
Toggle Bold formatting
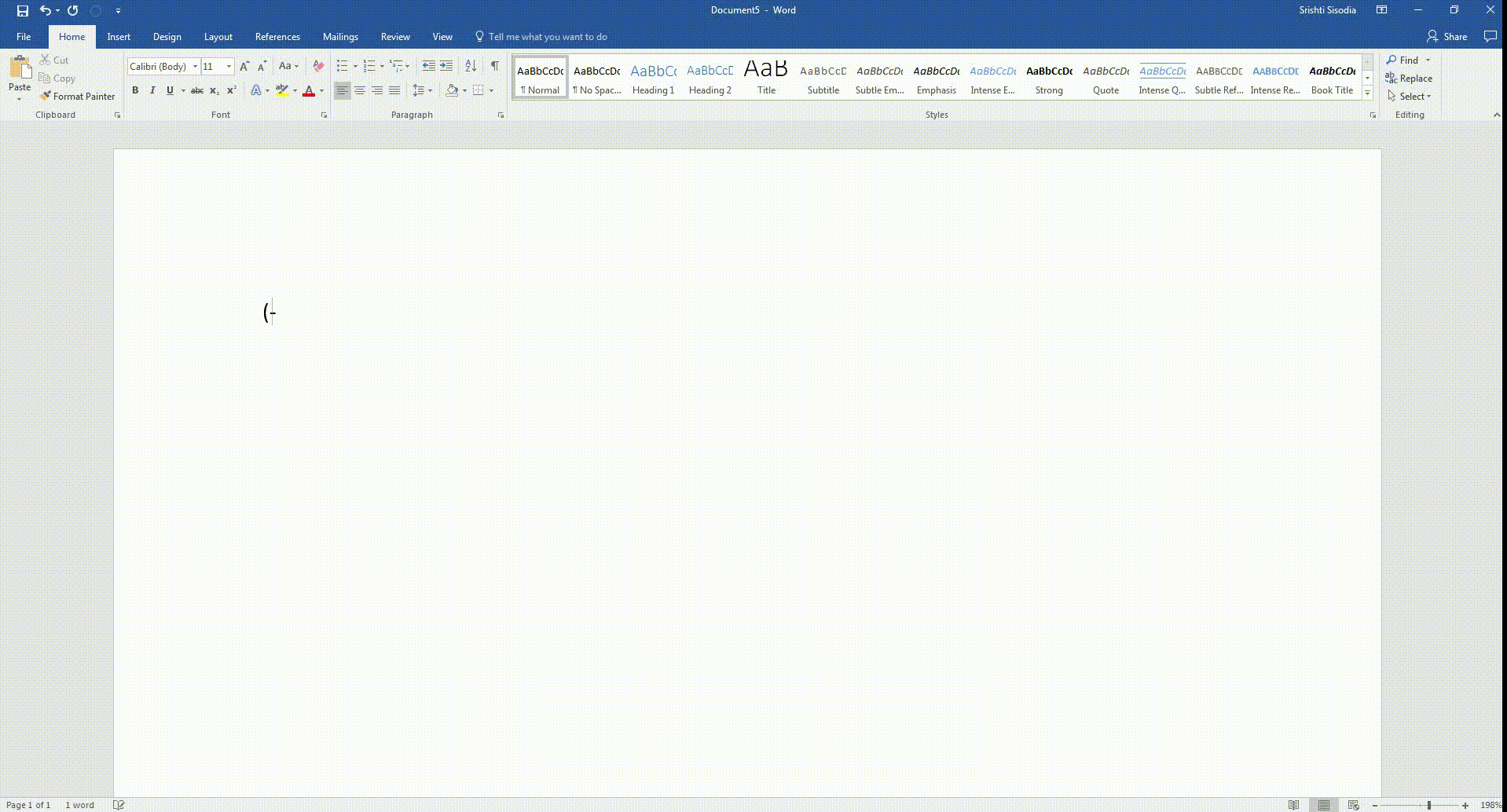(x=135, y=91)
